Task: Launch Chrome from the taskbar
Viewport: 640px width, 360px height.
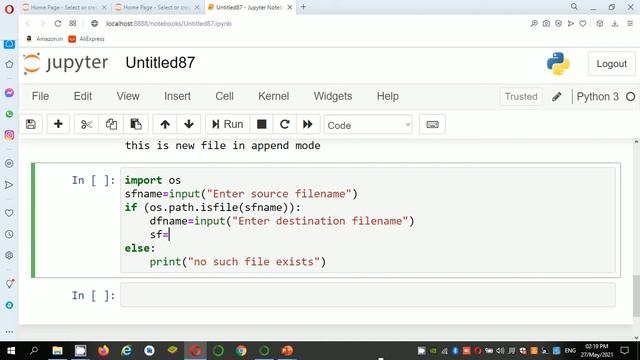Action: [x=241, y=351]
